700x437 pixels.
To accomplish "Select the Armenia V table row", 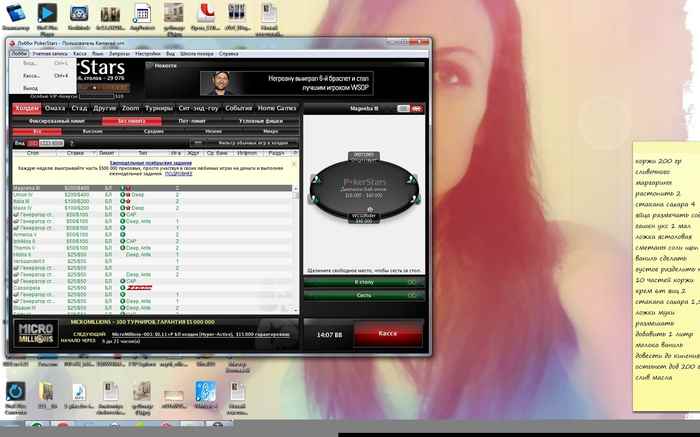I will (152, 234).
